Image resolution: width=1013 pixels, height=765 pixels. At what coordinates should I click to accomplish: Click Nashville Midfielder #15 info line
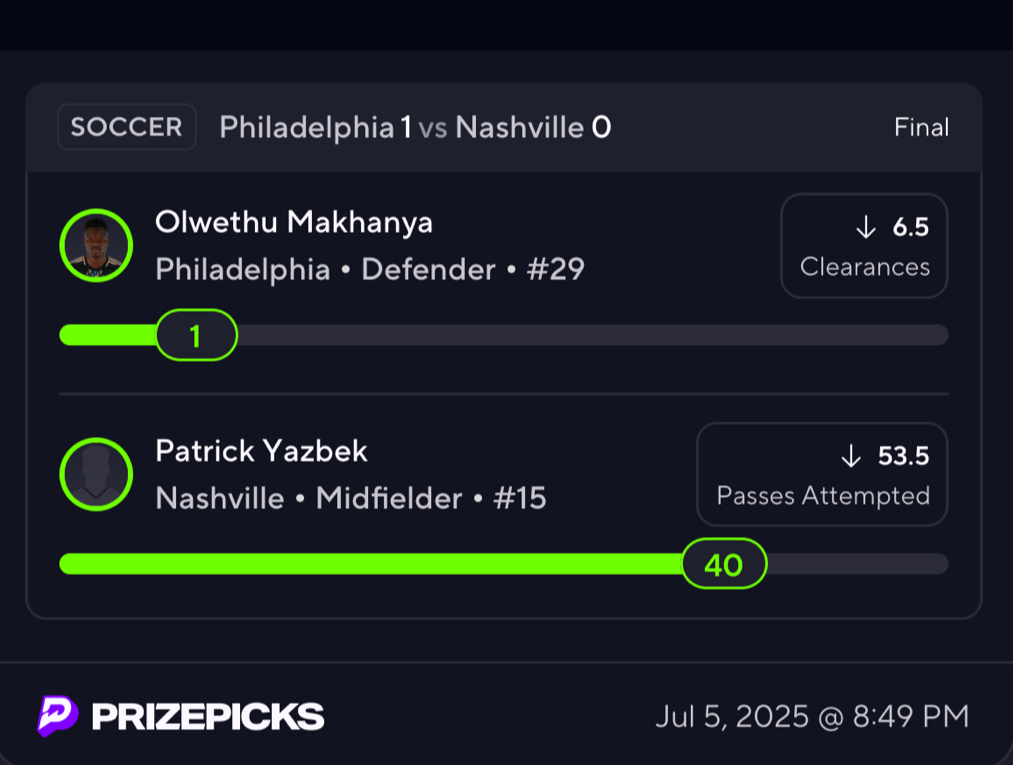351,498
